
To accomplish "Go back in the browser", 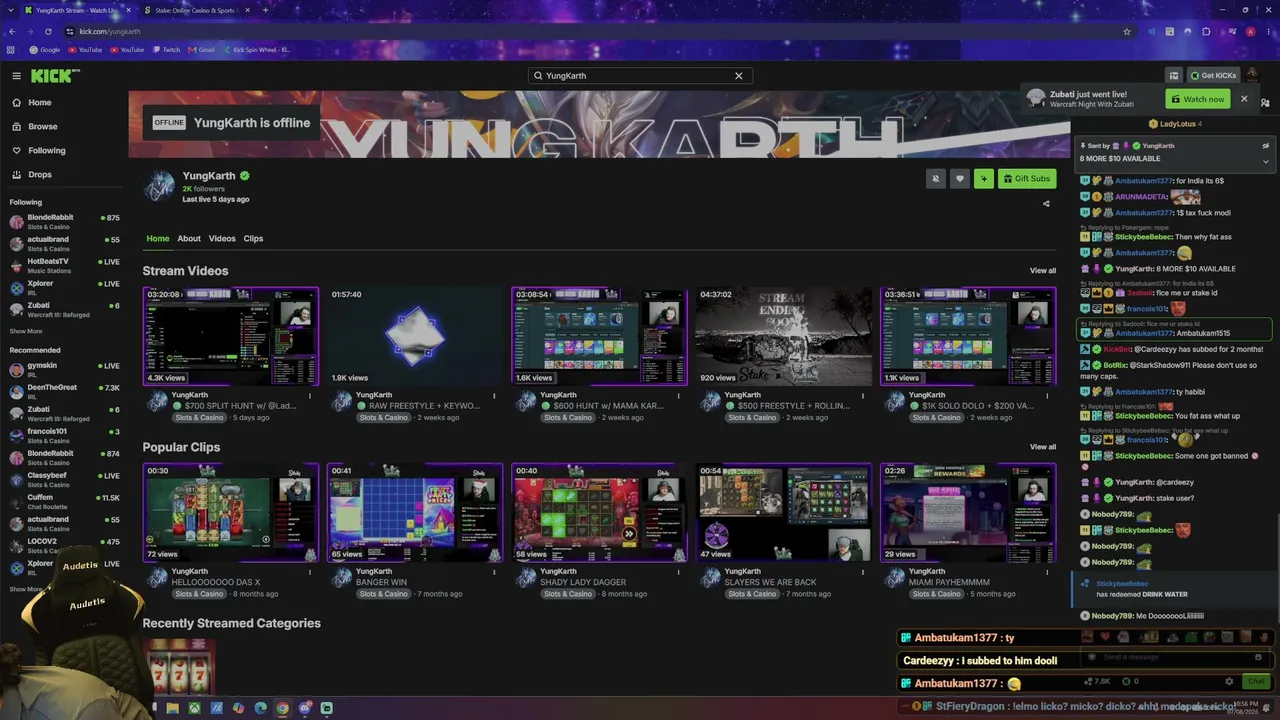I will pyautogui.click(x=11, y=32).
